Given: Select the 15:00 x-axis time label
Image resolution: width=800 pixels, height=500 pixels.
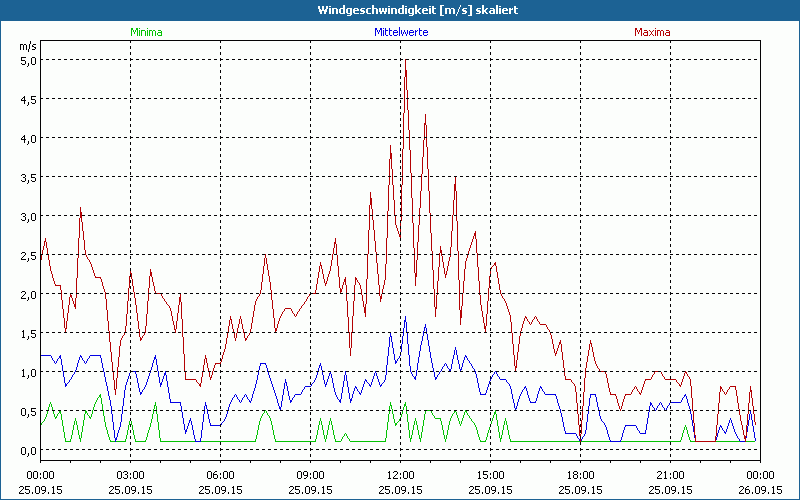Looking at the screenshot, I should (x=490, y=475).
